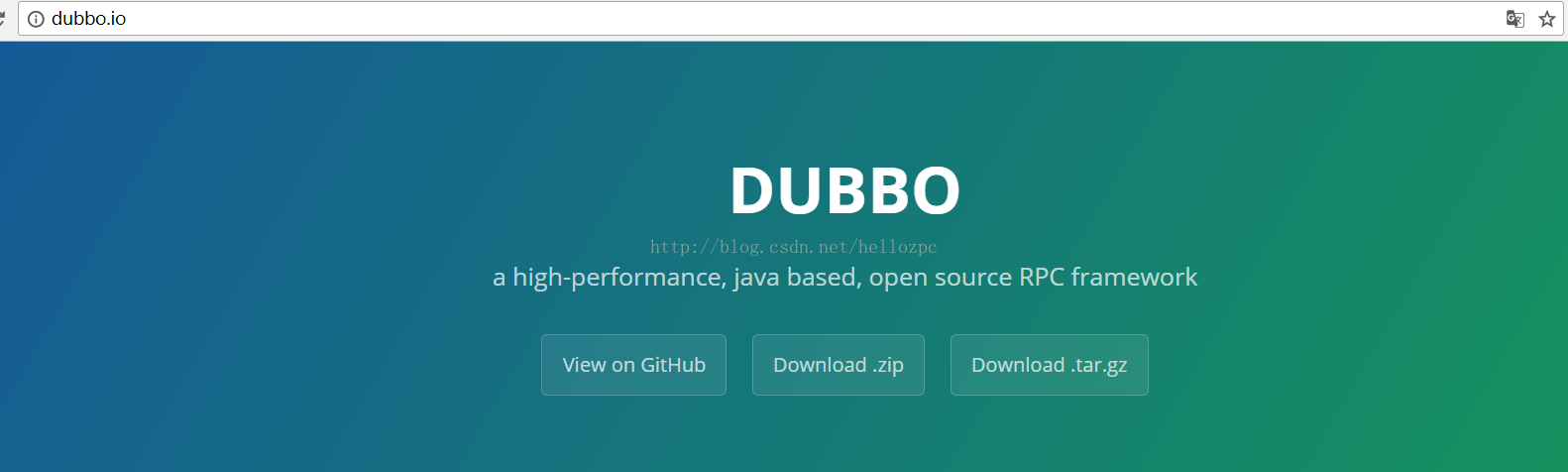Click the Download .zip button
1568x472 pixels.
839,365
